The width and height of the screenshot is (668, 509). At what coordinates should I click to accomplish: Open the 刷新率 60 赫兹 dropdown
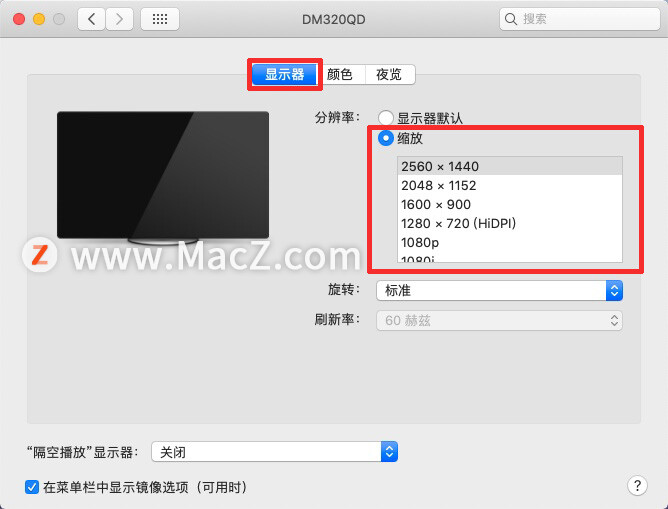coord(499,320)
